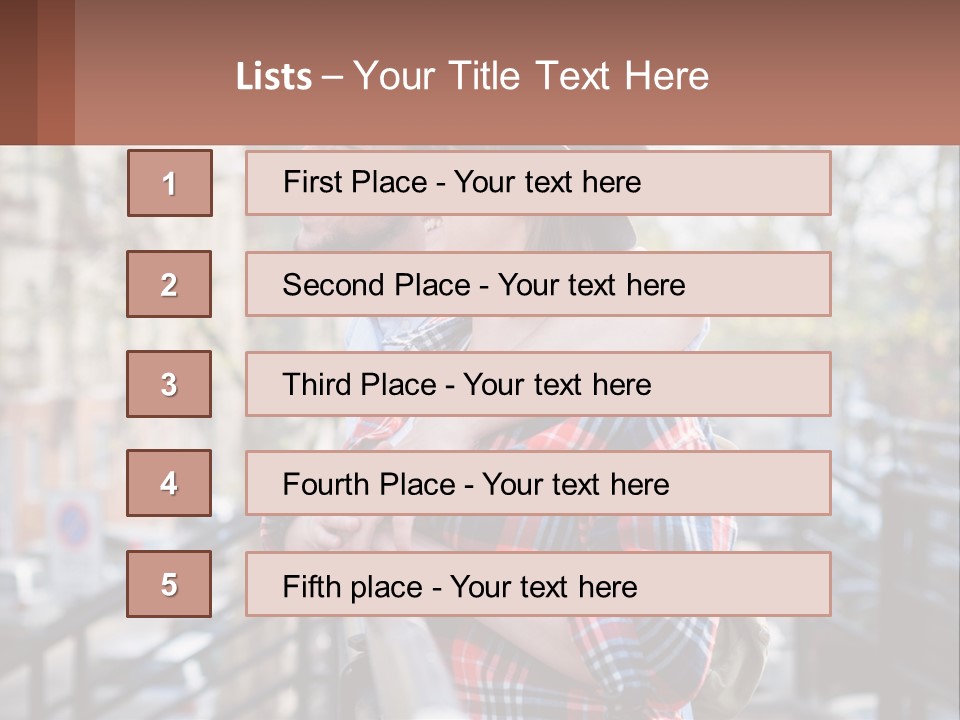Click the number 3 box
Image resolution: width=960 pixels, height=720 pixels.
169,384
